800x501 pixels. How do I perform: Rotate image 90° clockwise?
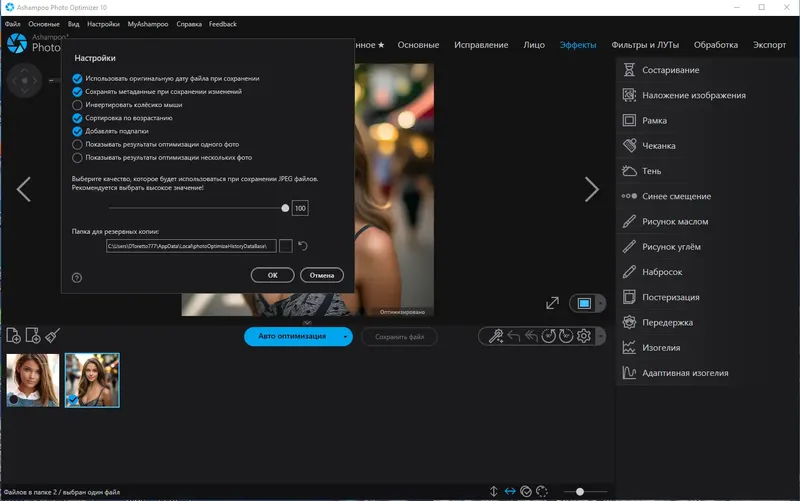click(x=566, y=336)
